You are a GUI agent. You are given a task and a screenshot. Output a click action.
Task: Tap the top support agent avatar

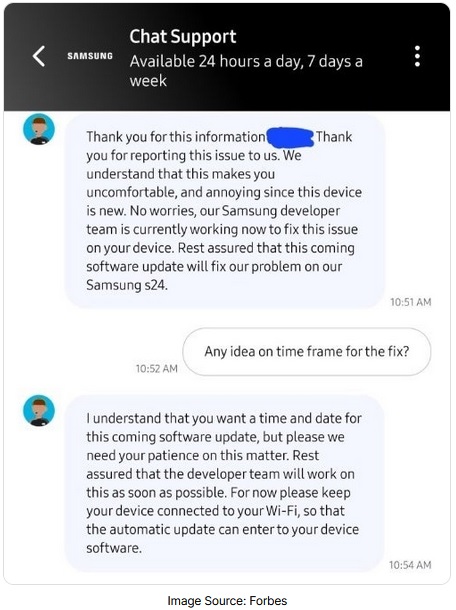click(39, 129)
